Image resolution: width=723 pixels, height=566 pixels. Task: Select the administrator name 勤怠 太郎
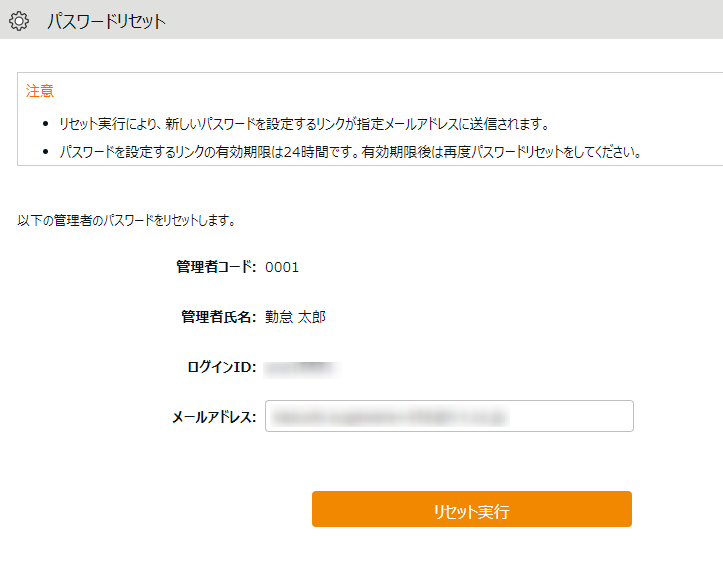click(x=295, y=317)
